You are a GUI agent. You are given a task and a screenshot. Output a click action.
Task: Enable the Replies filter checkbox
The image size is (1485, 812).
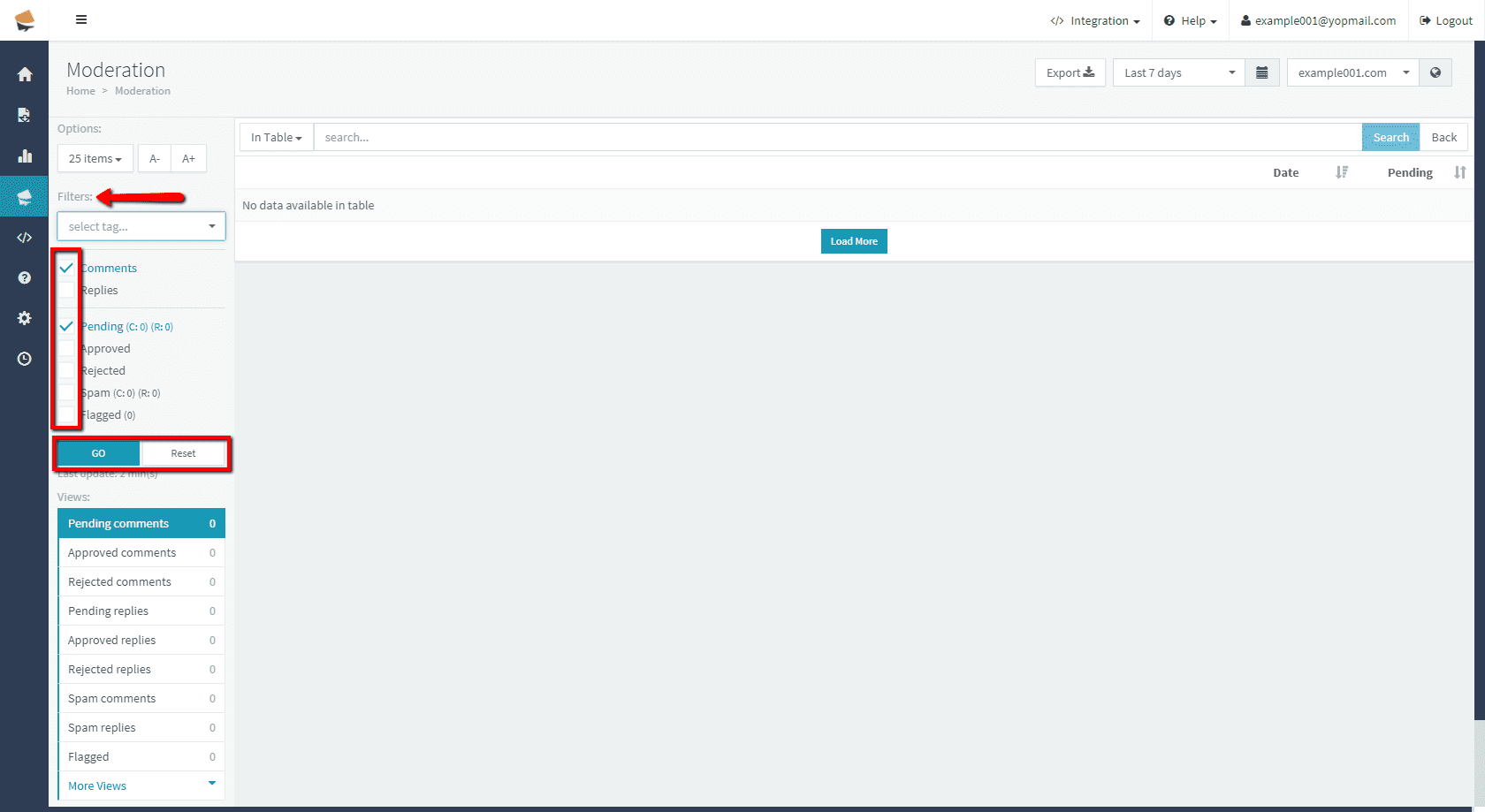pyautogui.click(x=66, y=290)
